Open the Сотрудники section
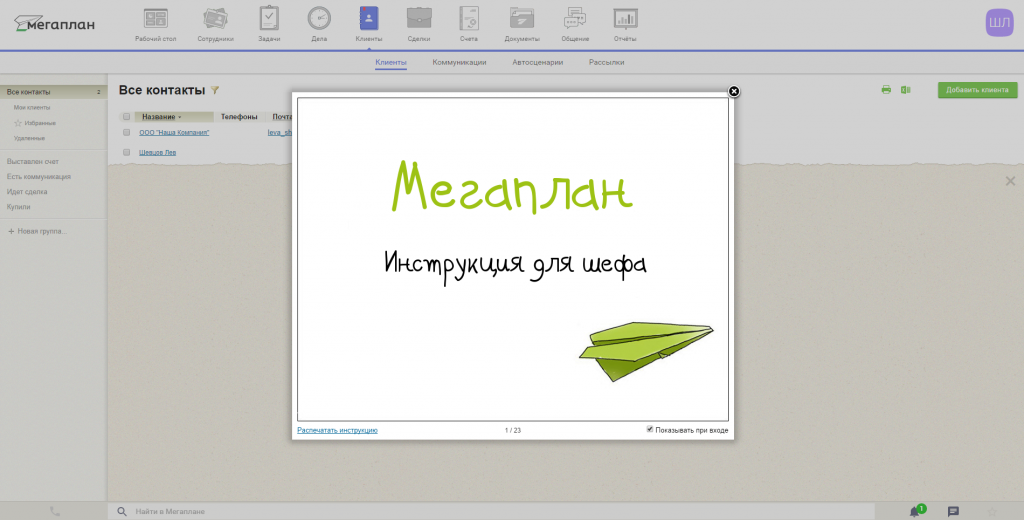The width and height of the screenshot is (1024, 520). pyautogui.click(x=216, y=25)
